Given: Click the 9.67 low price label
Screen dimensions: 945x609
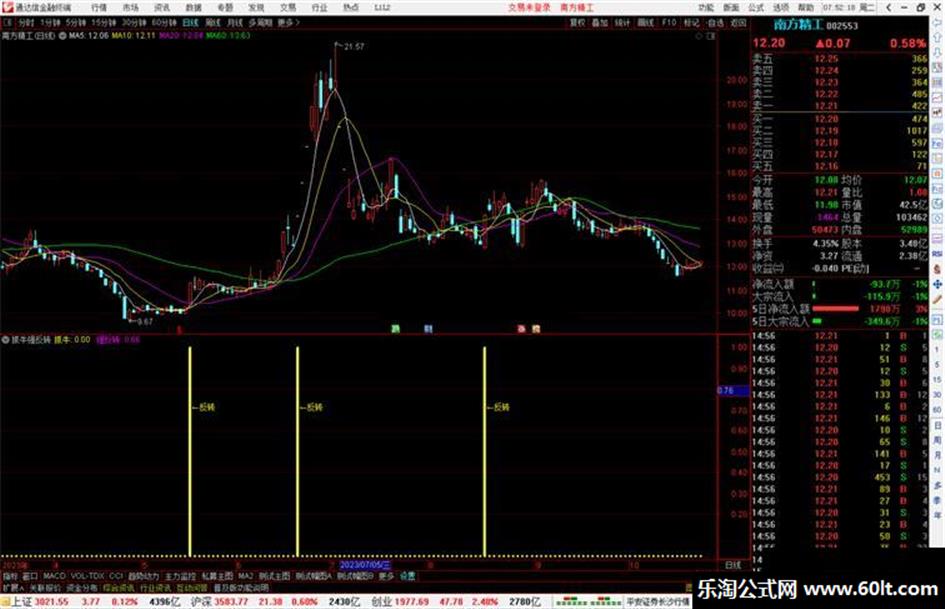Looking at the screenshot, I should tap(145, 322).
